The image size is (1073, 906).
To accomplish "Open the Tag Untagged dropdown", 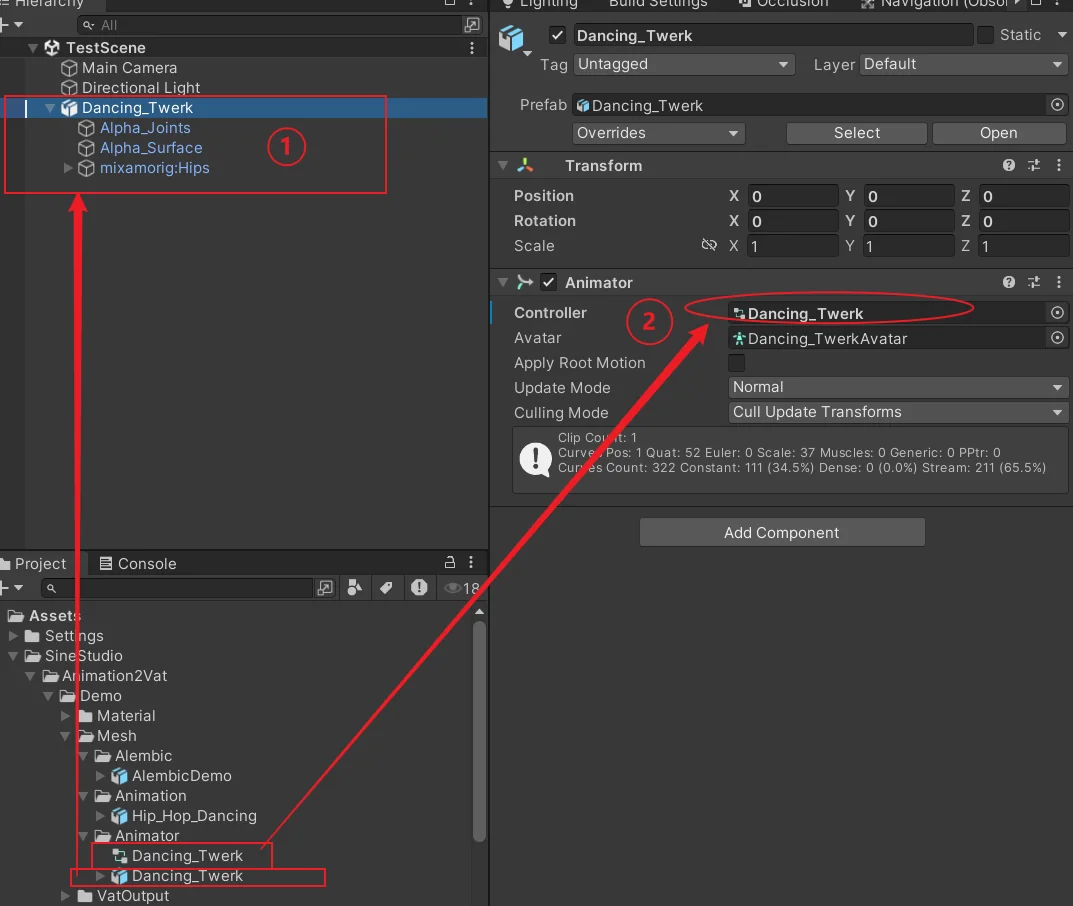I will [683, 64].
